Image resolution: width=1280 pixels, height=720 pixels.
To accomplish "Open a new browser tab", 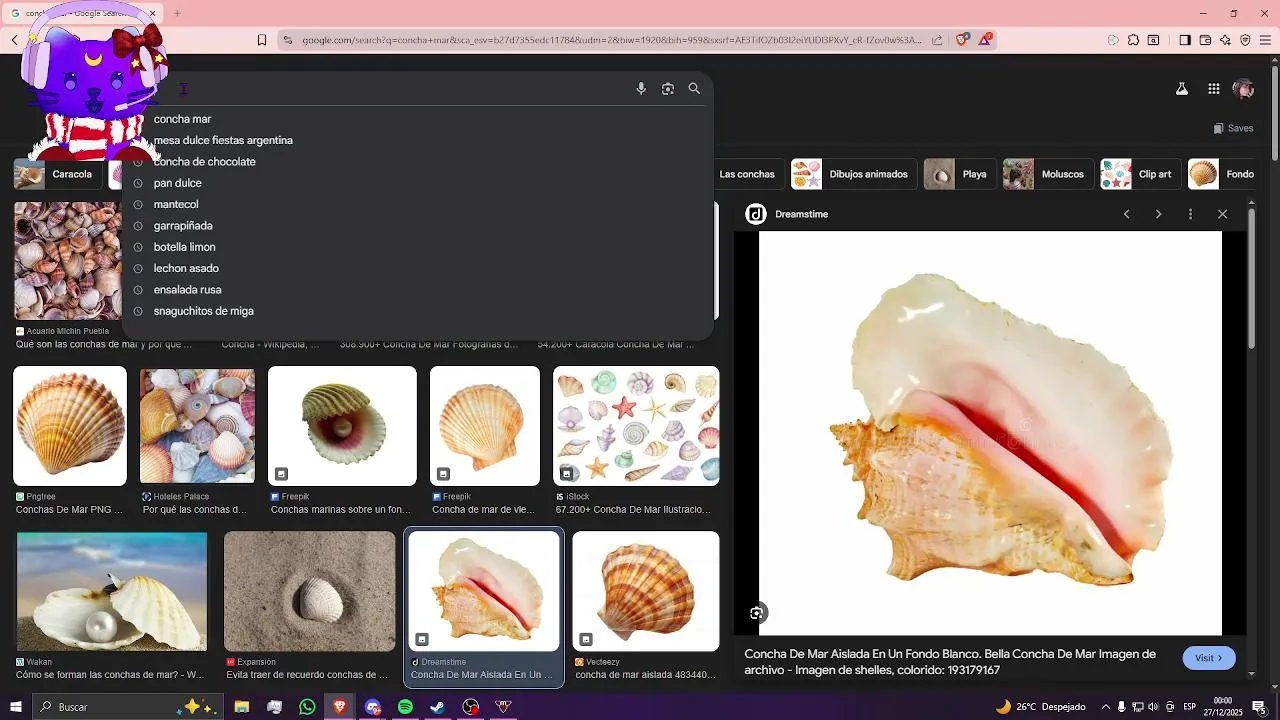I will point(177,13).
